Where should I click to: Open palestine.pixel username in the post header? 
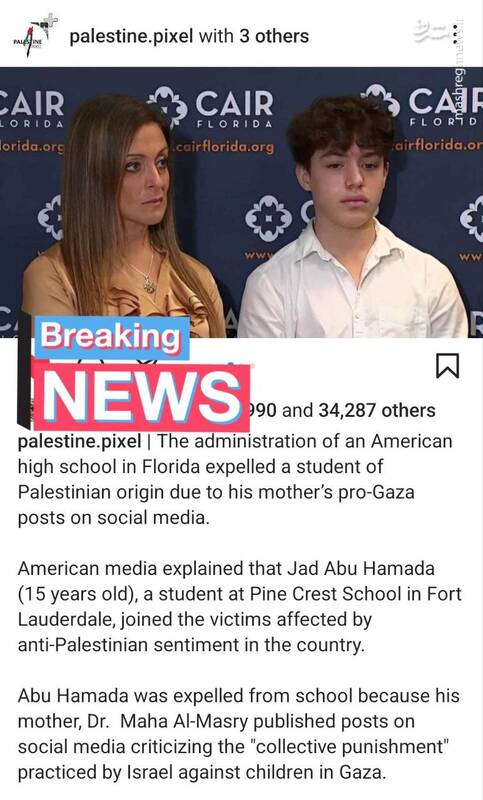pos(131,36)
